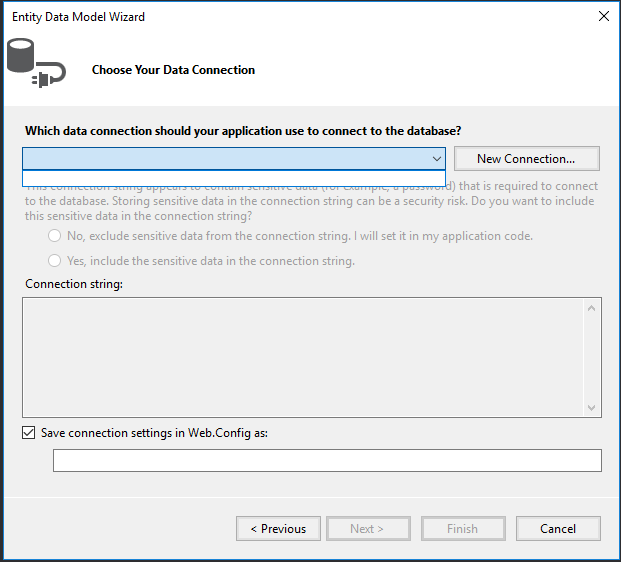Go back with the Previous button
Screen dimensions: 621x562
pos(278,529)
